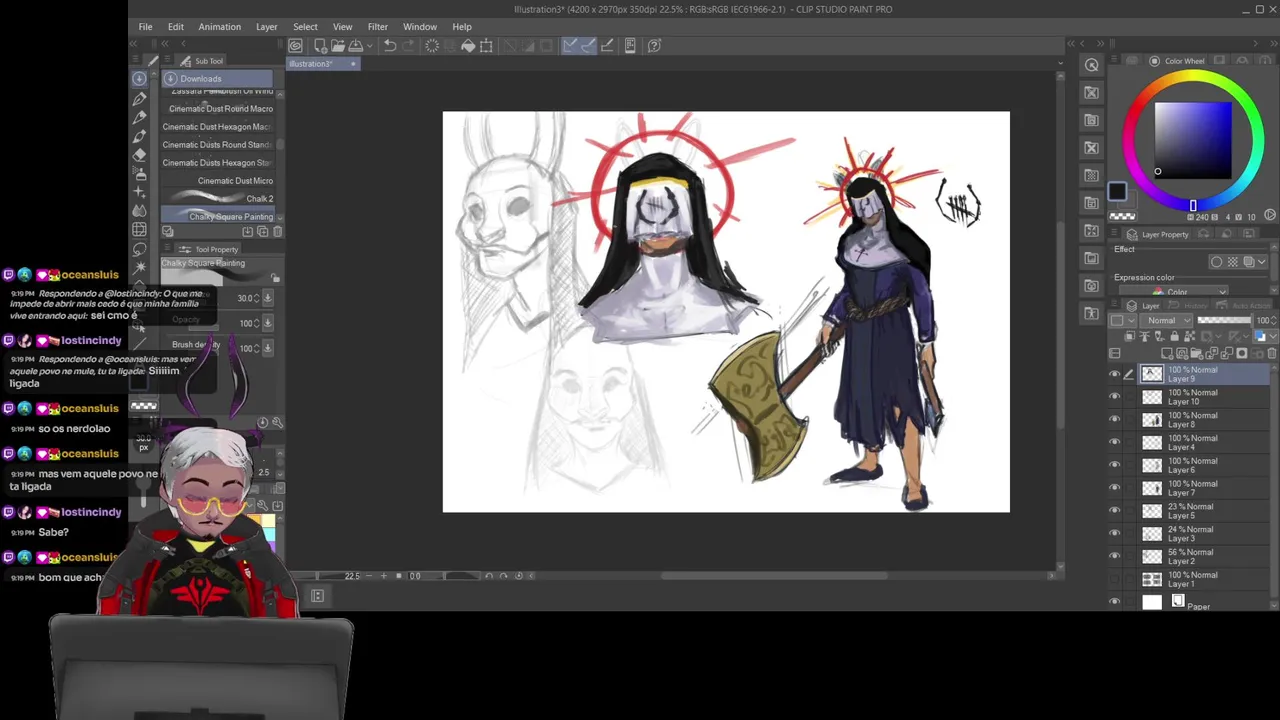Open the Normal blending mode dropdown
1280x720 pixels.
(1166, 321)
